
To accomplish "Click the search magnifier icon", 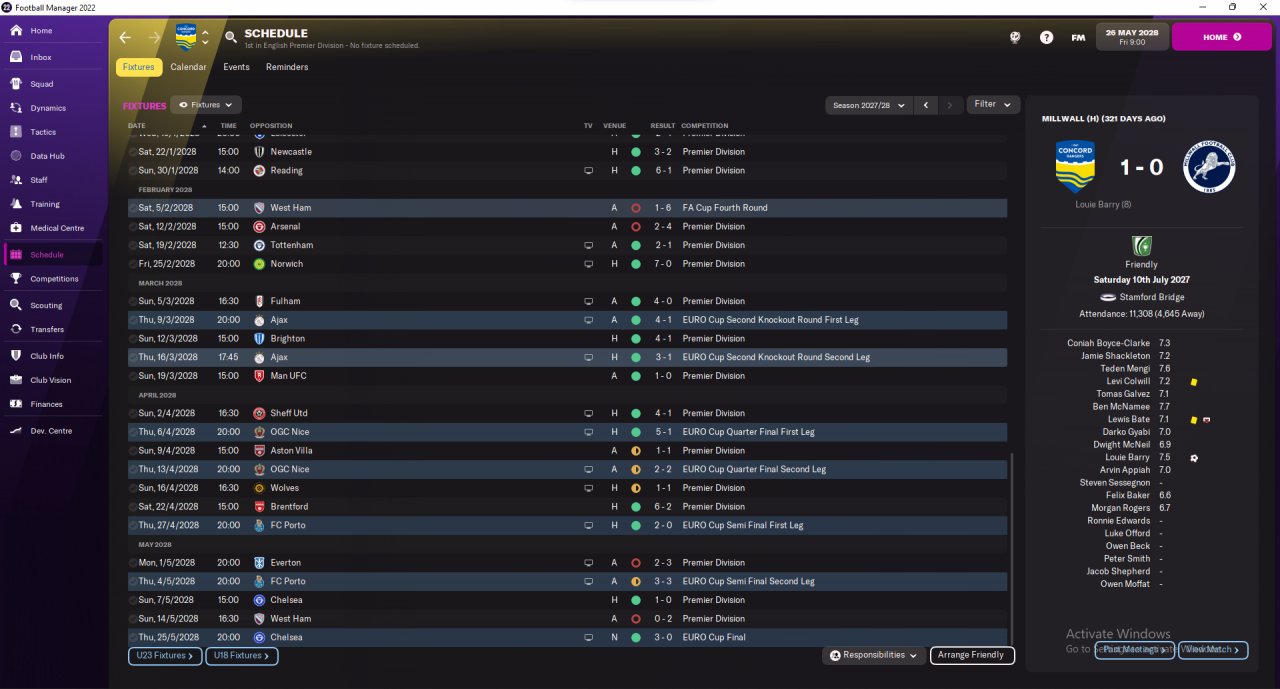I will (231, 37).
